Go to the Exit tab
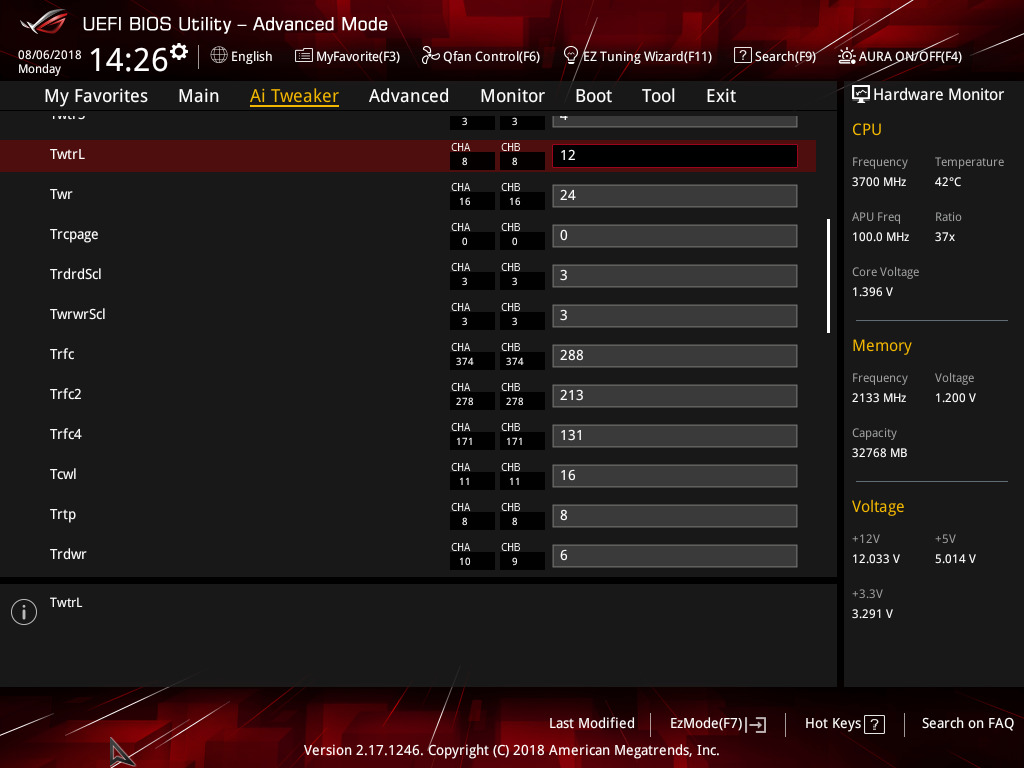This screenshot has height=768, width=1024. (x=721, y=96)
